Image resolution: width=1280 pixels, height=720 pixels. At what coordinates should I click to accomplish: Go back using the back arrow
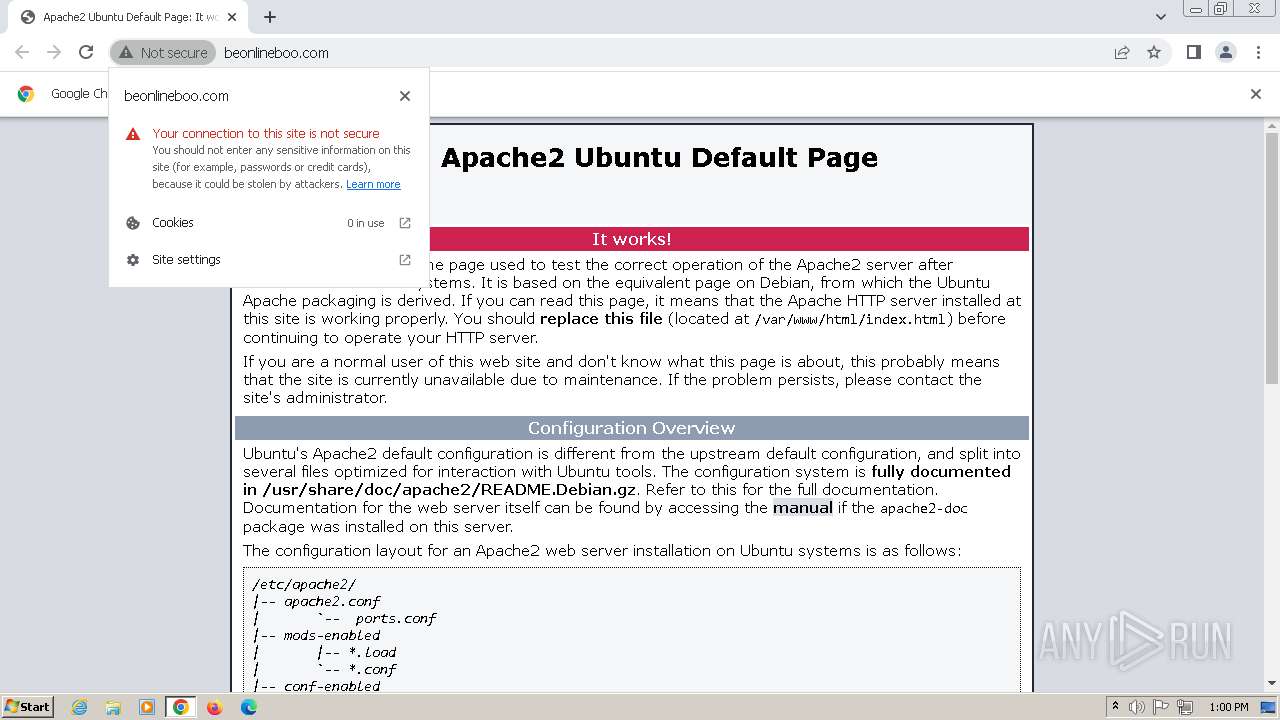click(22, 52)
